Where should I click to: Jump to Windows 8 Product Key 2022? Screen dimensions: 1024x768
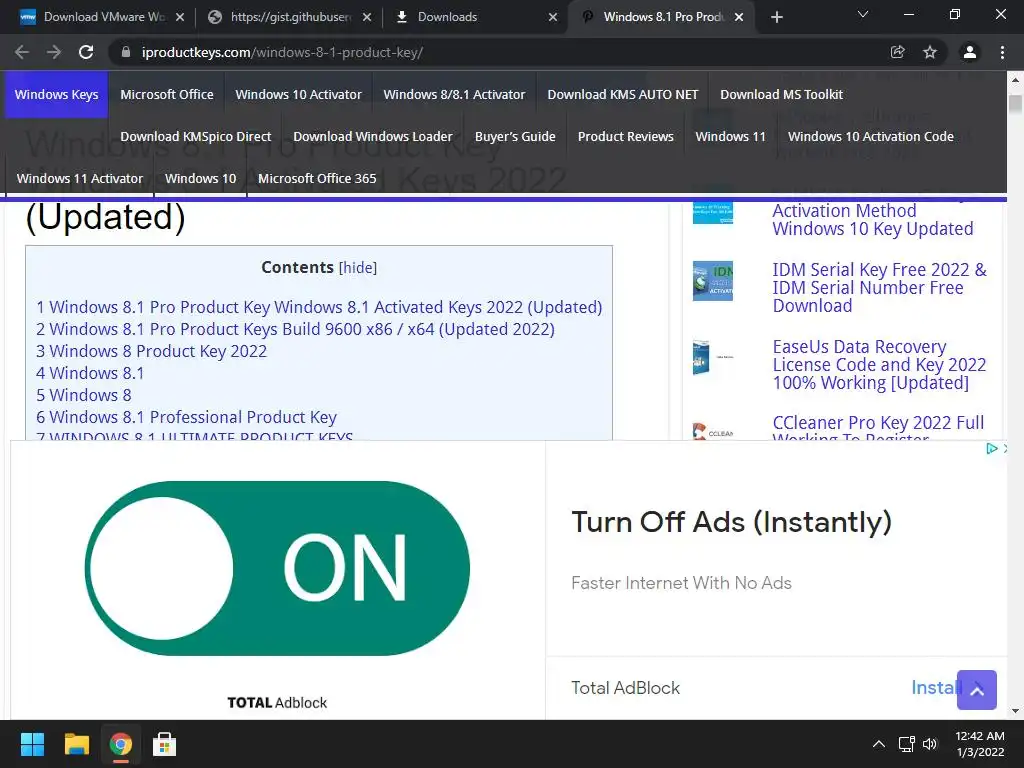tap(152, 351)
